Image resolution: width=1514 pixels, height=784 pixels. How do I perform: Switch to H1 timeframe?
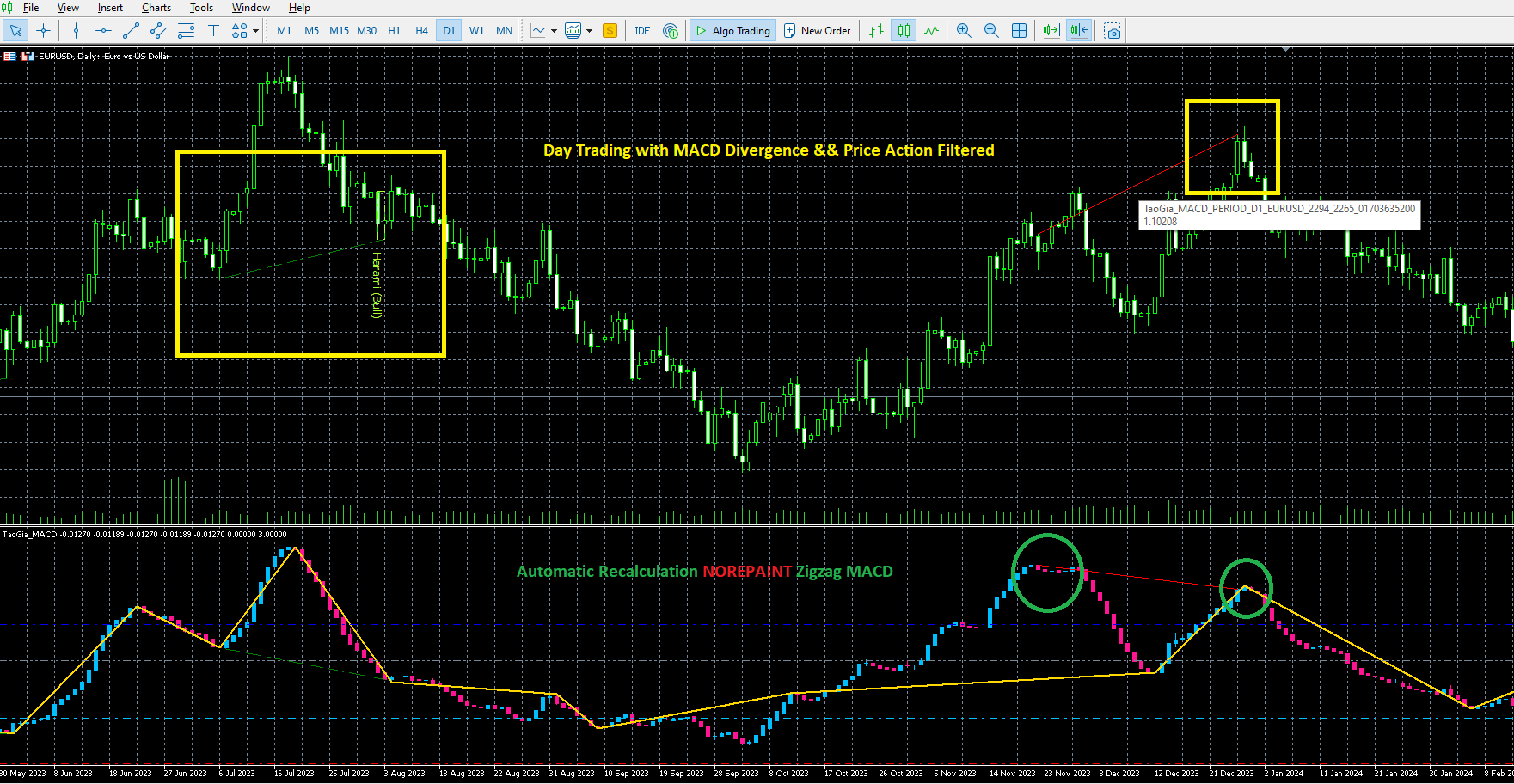click(394, 31)
